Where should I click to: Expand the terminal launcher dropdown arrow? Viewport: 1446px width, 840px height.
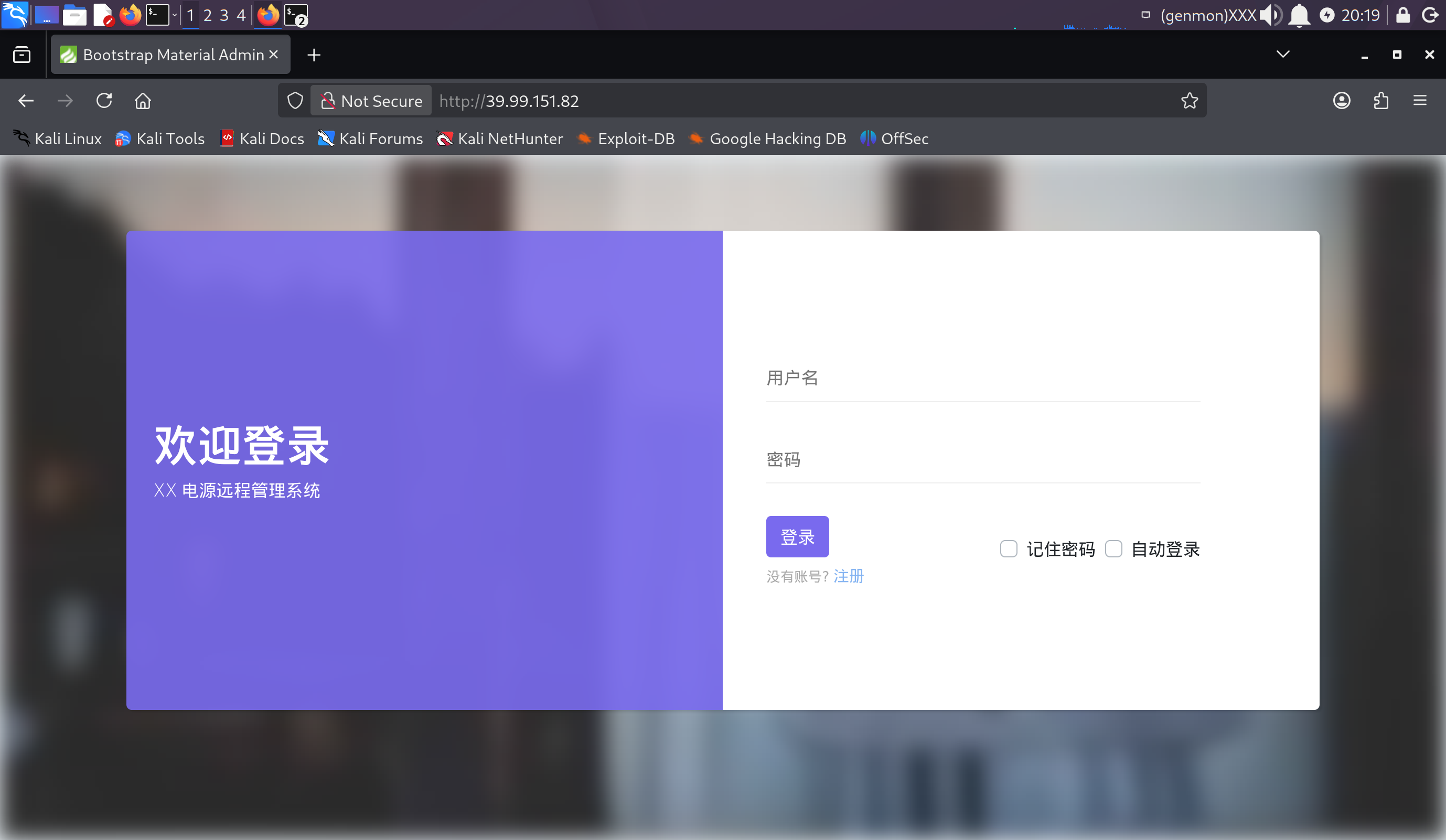click(175, 15)
